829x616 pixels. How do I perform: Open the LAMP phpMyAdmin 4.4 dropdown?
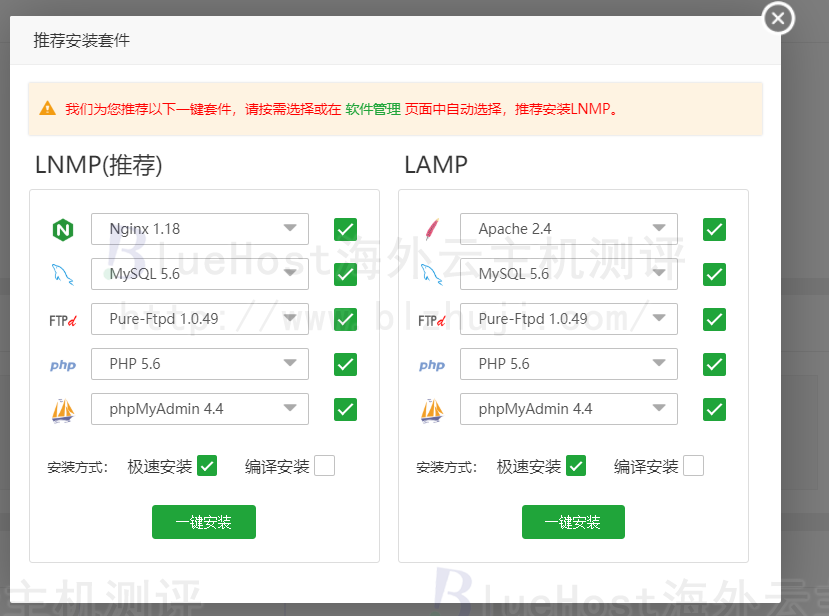click(569, 409)
